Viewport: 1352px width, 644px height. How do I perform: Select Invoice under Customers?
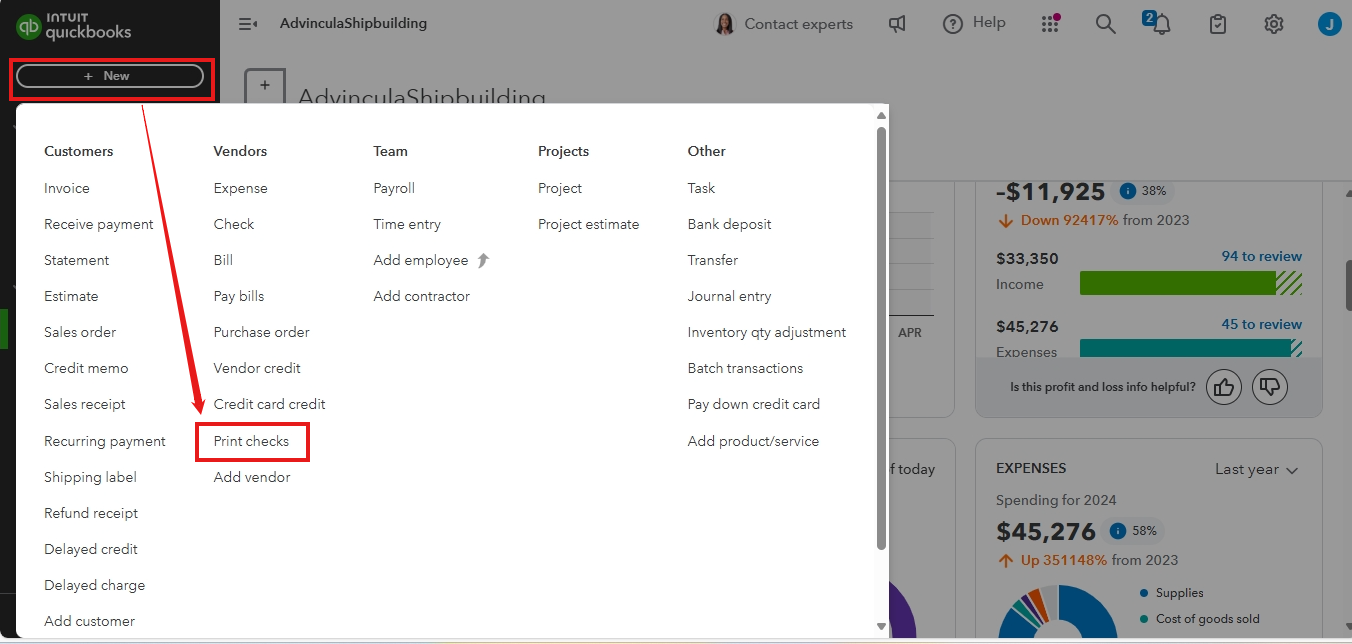[x=67, y=188]
